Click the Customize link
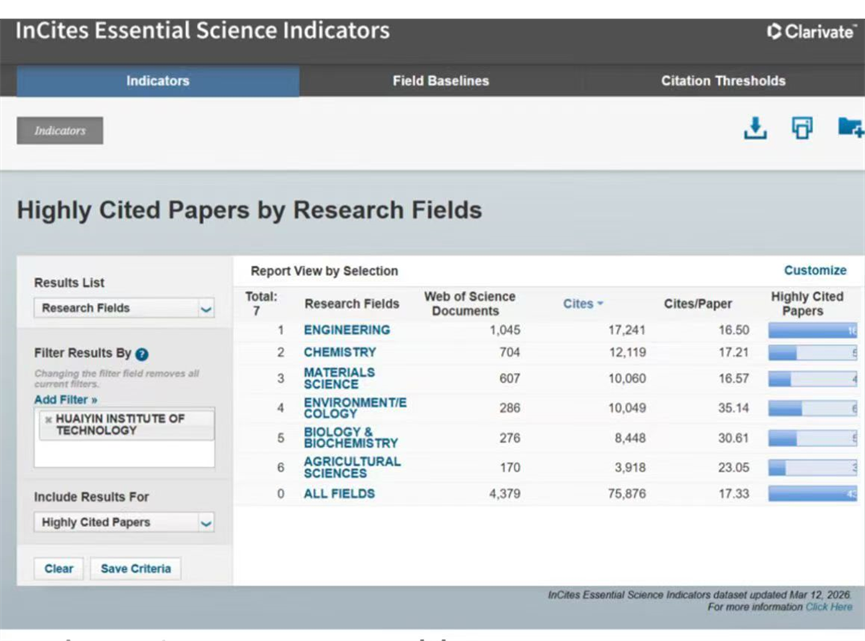 (815, 270)
